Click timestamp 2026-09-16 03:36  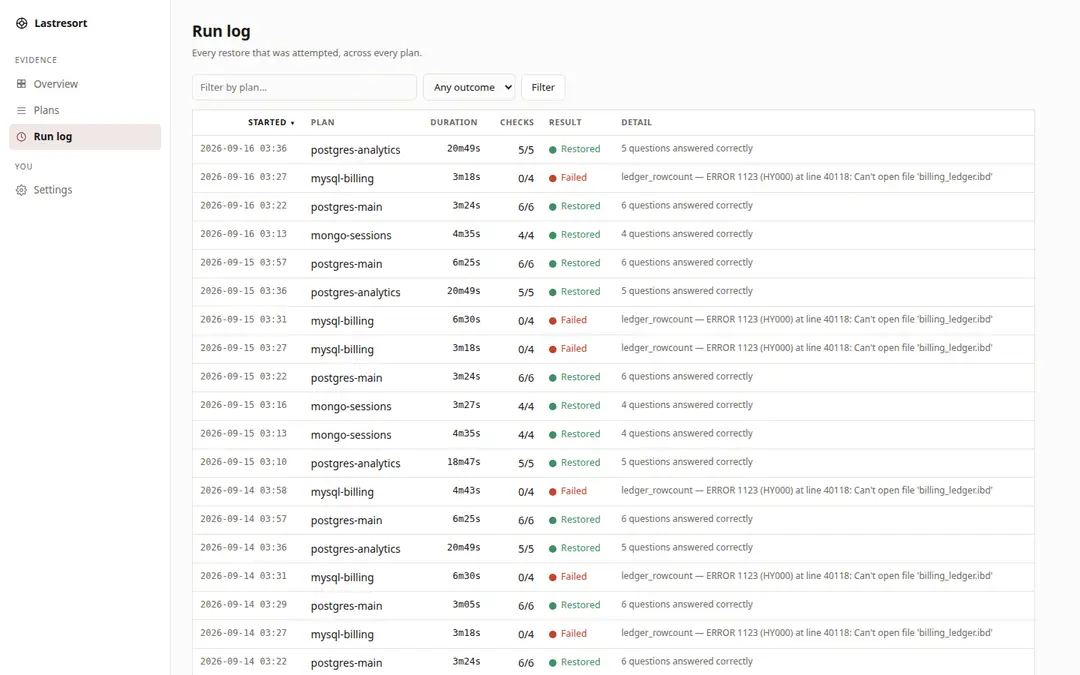point(243,149)
